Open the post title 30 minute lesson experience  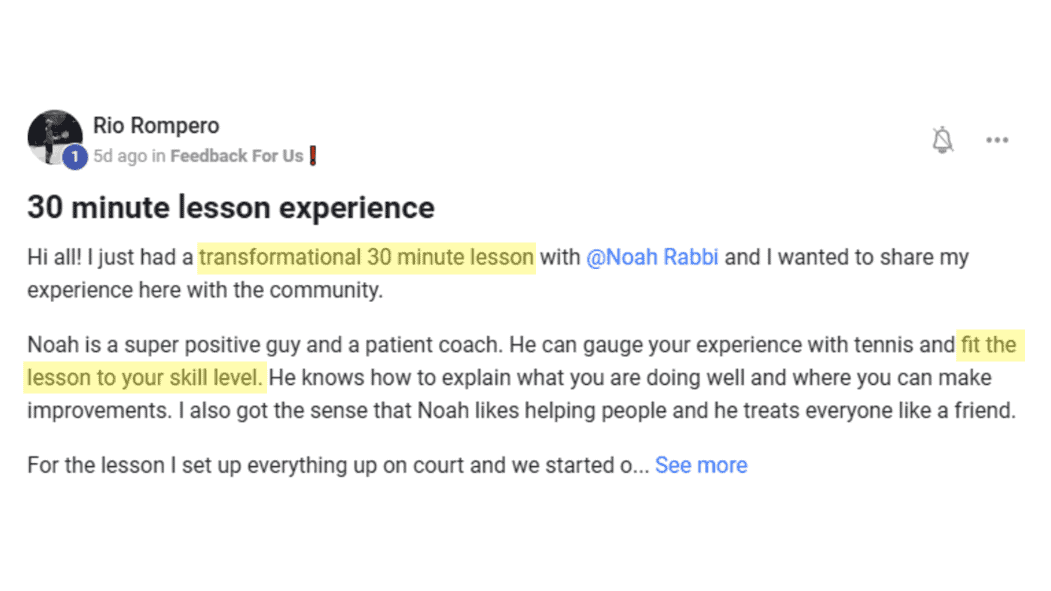point(230,207)
